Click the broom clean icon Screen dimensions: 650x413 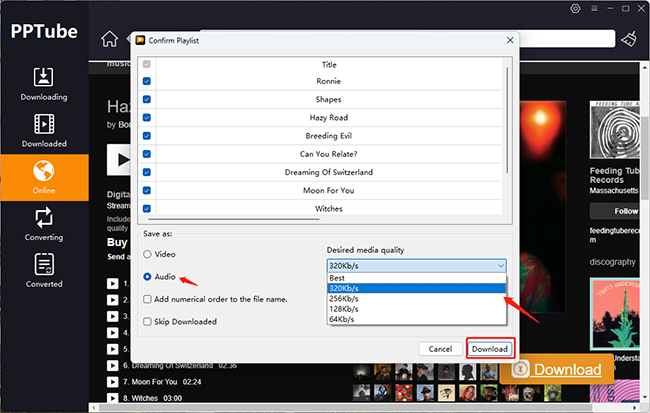(628, 39)
